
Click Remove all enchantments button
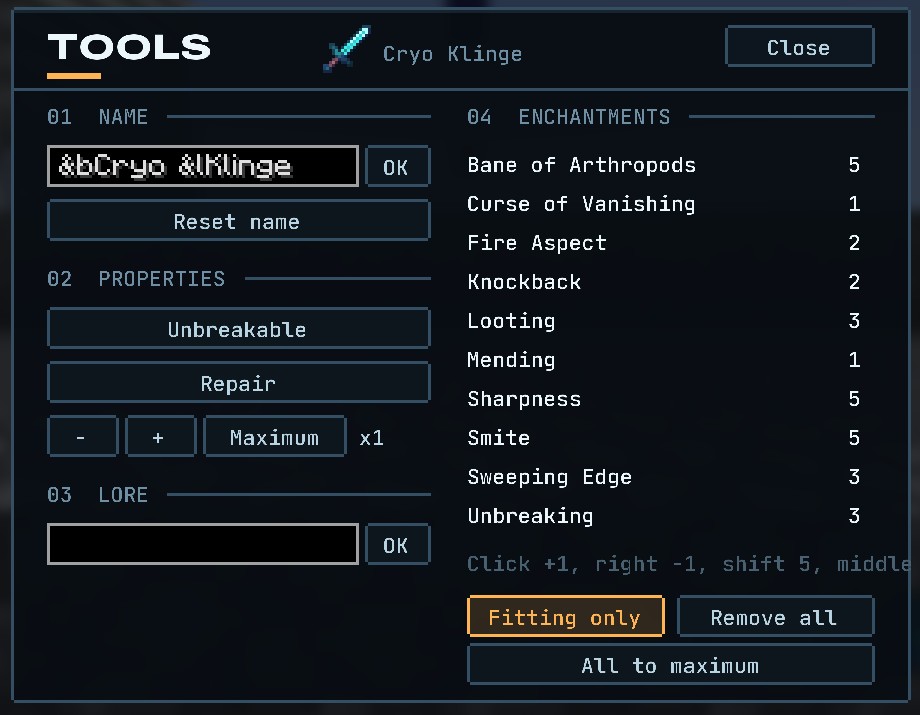click(776, 616)
